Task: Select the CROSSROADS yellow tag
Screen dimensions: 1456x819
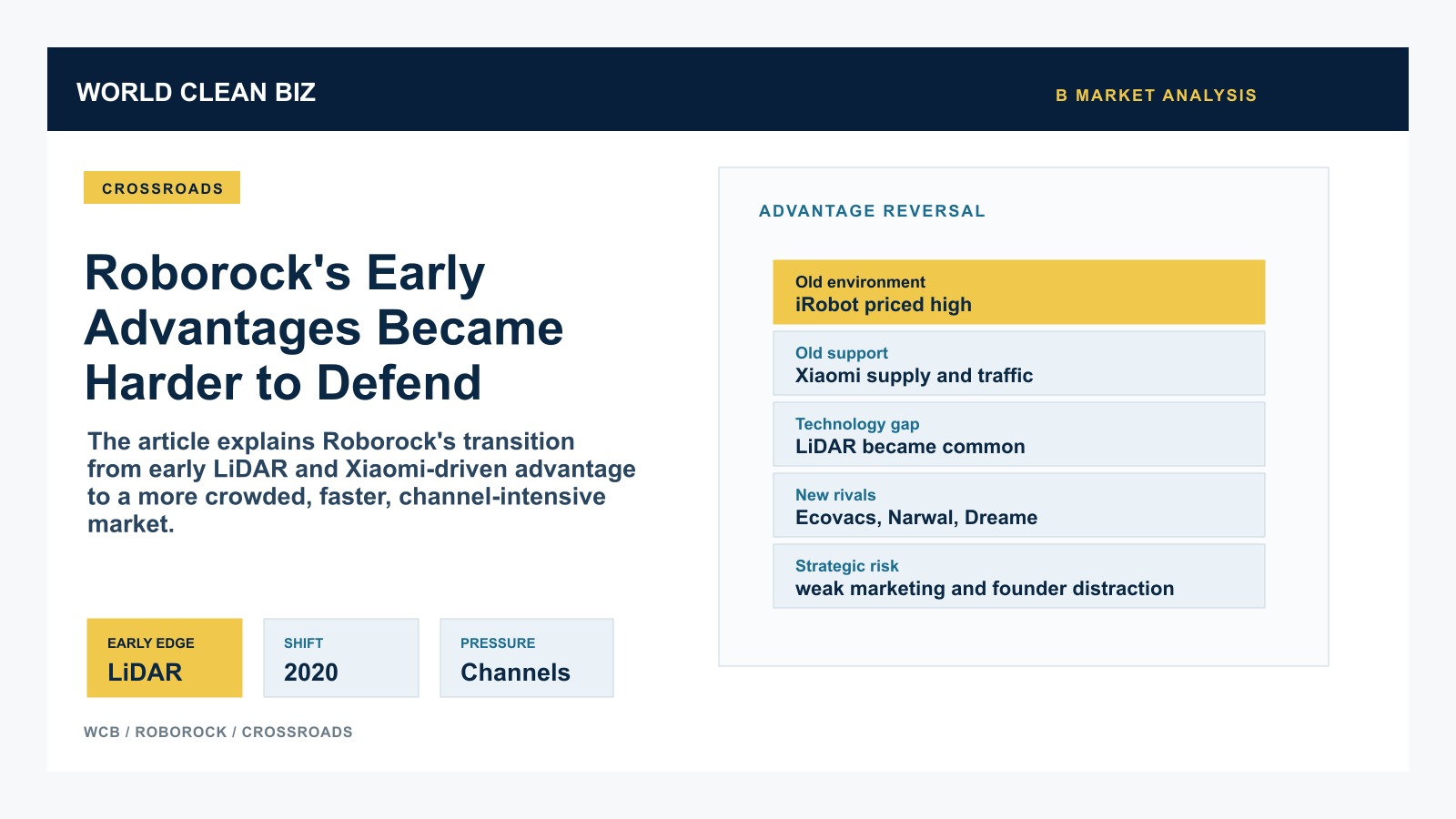Action: pos(162,187)
